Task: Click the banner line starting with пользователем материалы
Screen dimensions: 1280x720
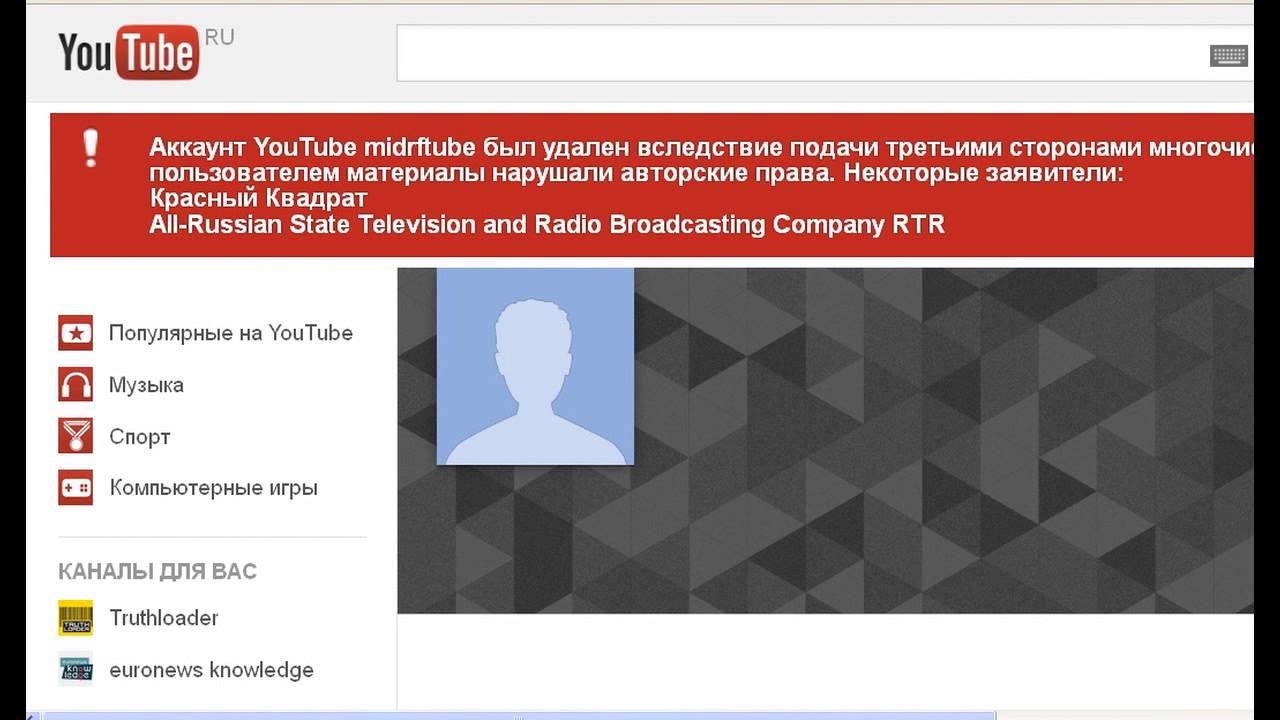Action: pos(637,173)
